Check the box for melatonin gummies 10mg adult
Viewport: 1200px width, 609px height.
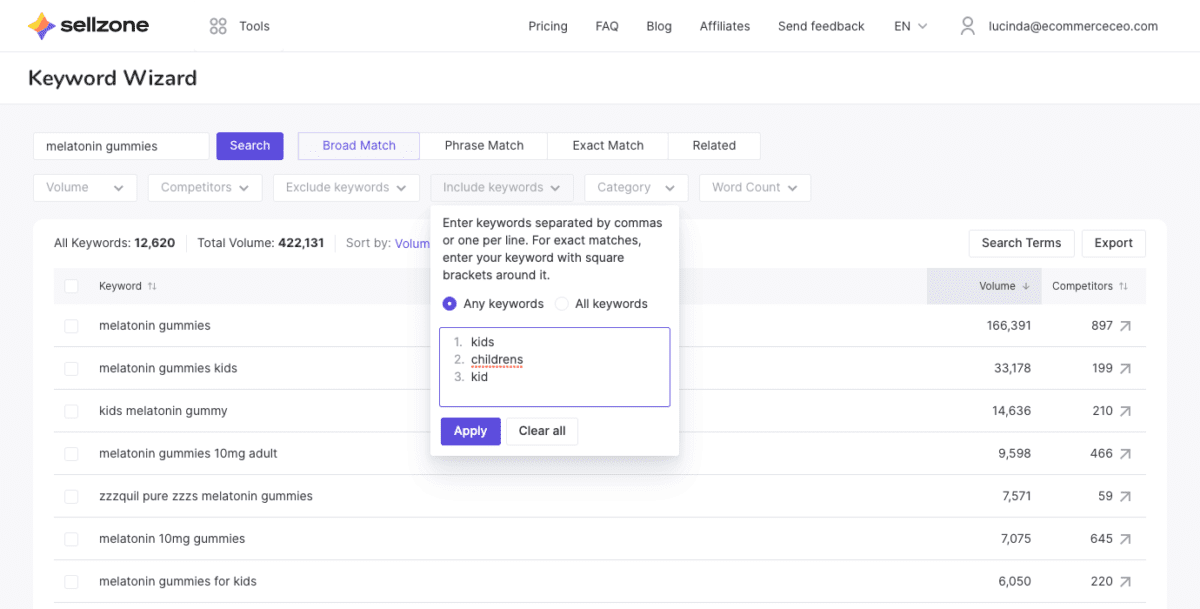point(71,454)
